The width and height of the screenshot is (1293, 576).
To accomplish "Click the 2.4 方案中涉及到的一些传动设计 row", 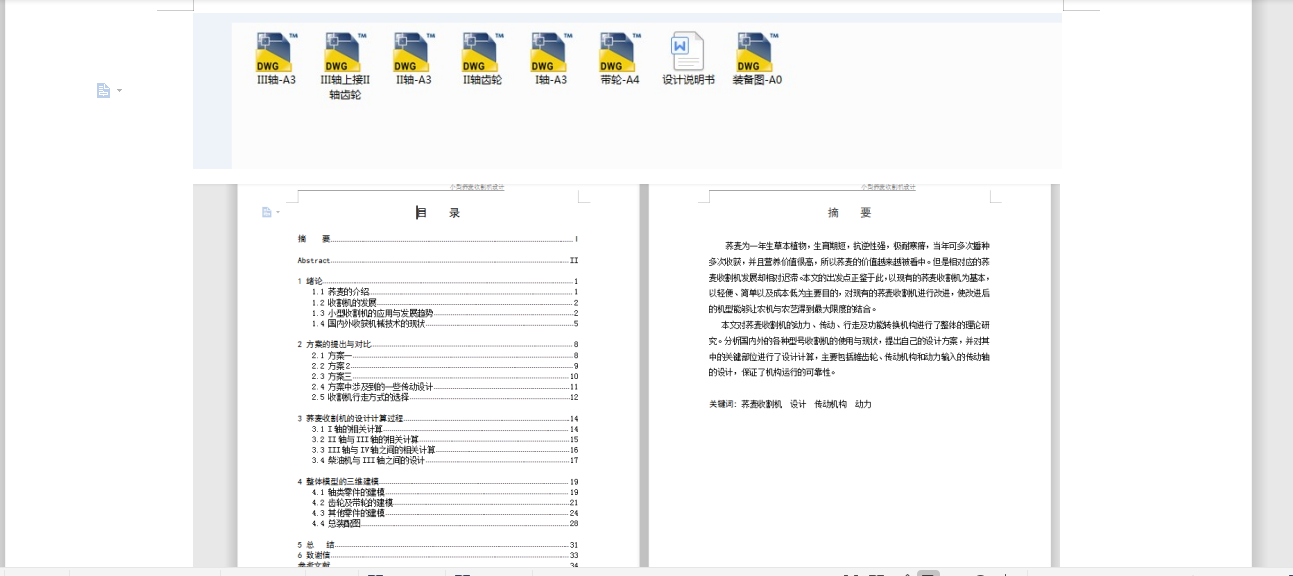I will 445,386.
